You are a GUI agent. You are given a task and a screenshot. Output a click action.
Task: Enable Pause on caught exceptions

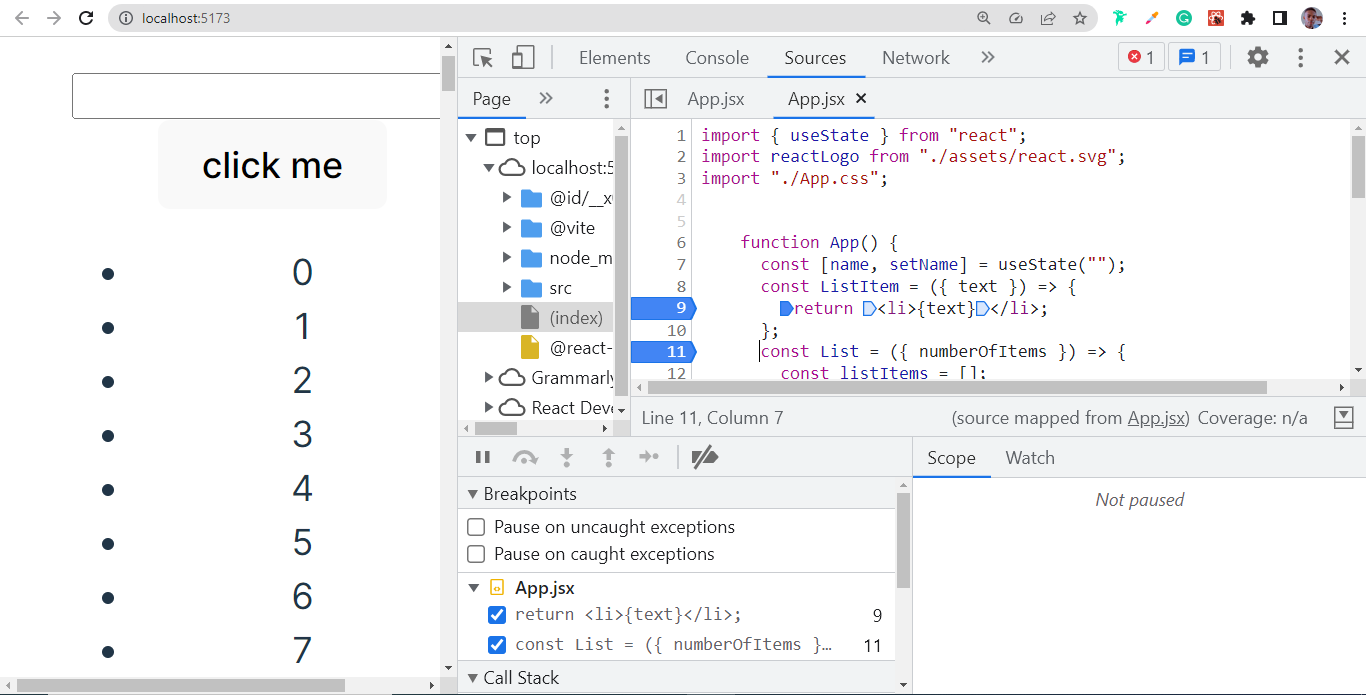(476, 554)
